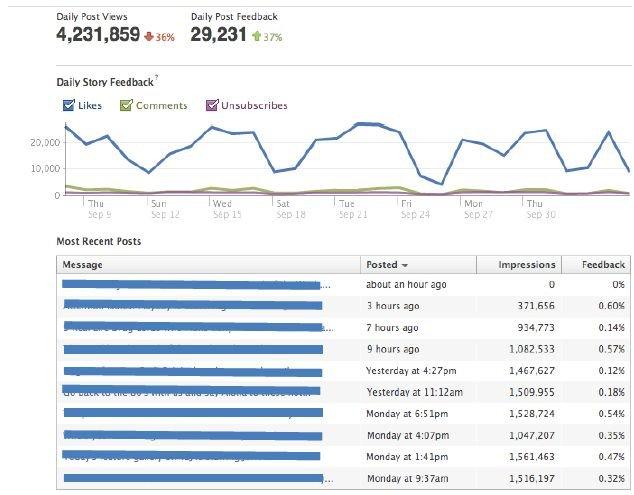The width and height of the screenshot is (634, 495).
Task: Click the green up arrow next to 37%
Action: [x=256, y=36]
